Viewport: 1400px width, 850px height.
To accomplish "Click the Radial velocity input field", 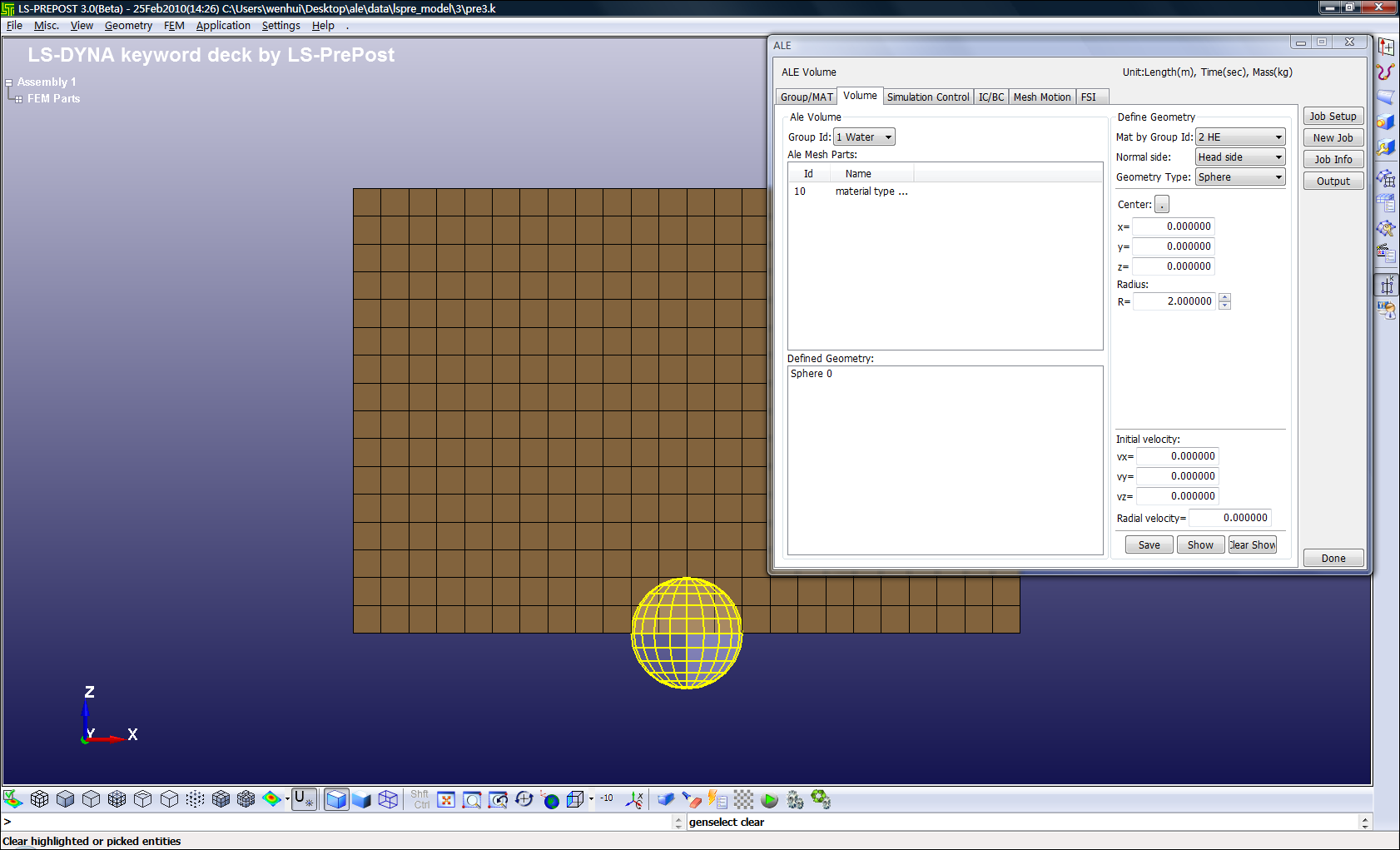I will click(1229, 518).
